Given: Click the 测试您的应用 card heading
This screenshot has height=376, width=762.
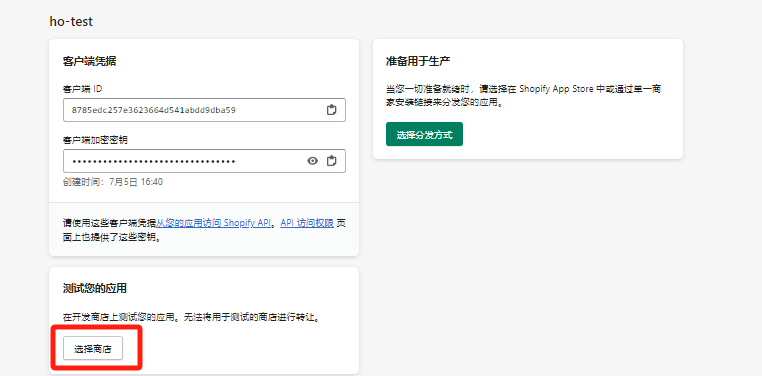Looking at the screenshot, I should pos(95,289).
